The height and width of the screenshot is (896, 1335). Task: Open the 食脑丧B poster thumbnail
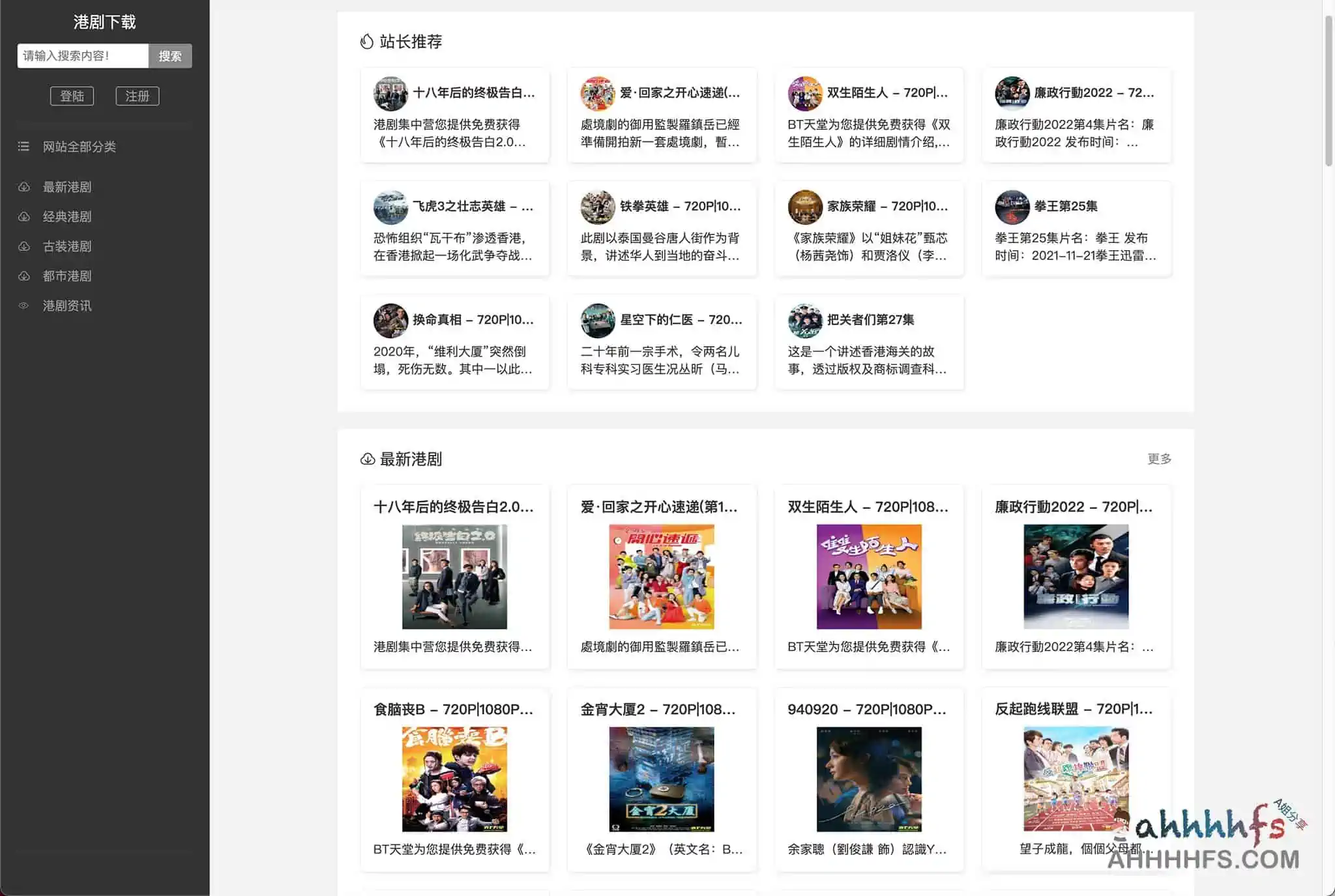[455, 777]
